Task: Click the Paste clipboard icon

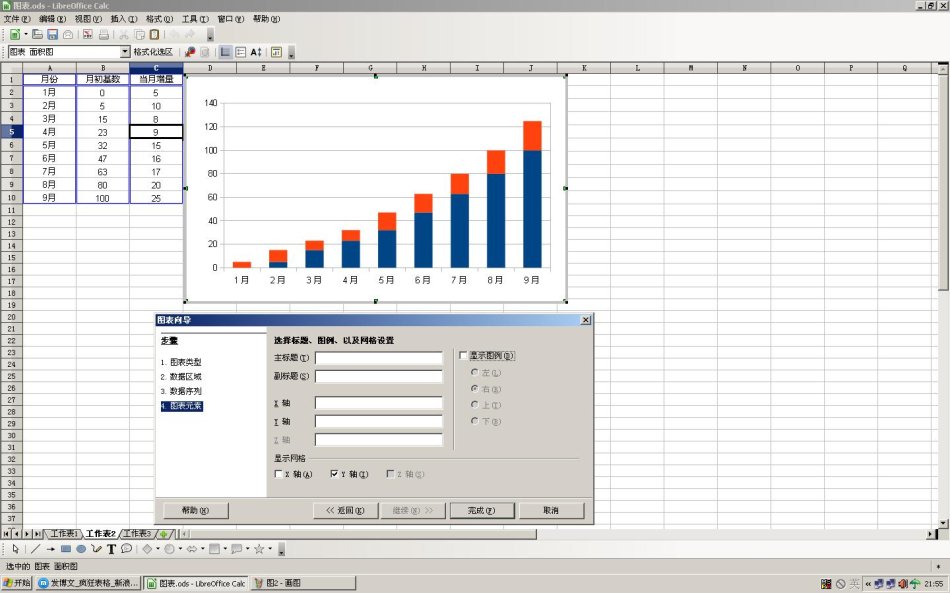Action: tap(154, 35)
